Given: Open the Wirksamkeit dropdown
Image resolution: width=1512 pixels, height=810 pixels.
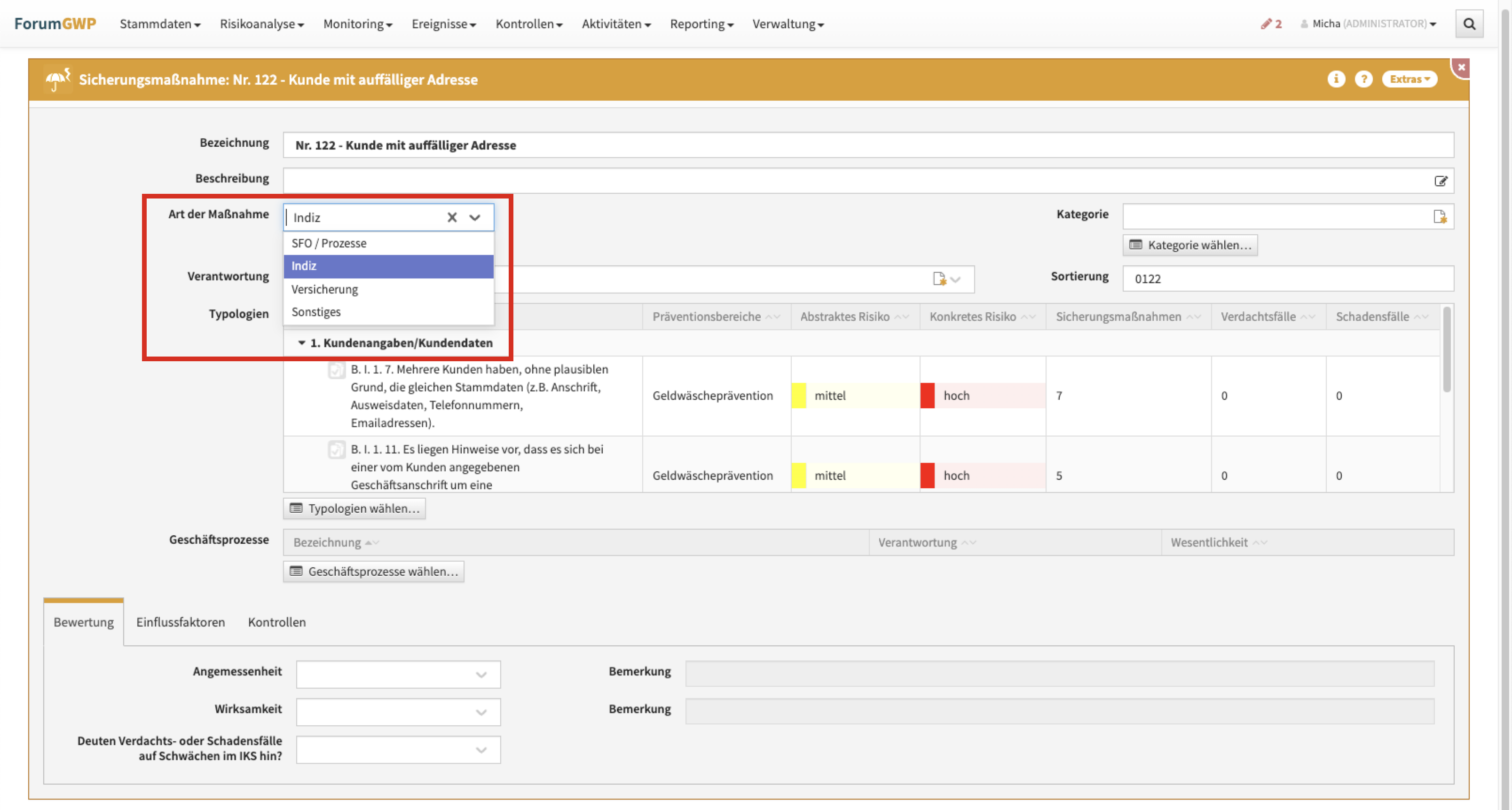Looking at the screenshot, I should tap(398, 712).
